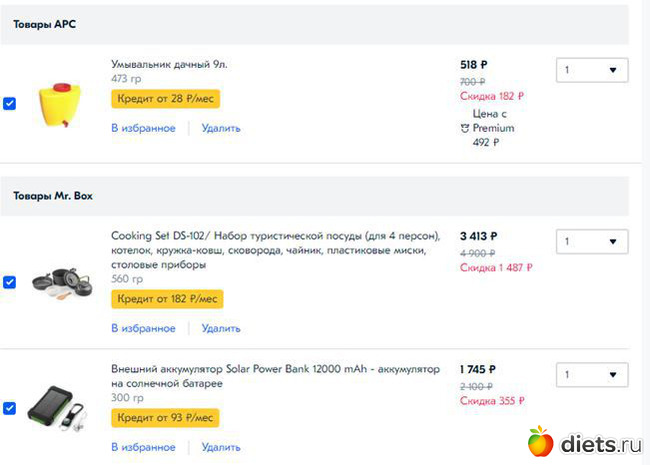Add Cooking Set to В избранное
Viewport: 650px width, 465px height.
coord(143,328)
